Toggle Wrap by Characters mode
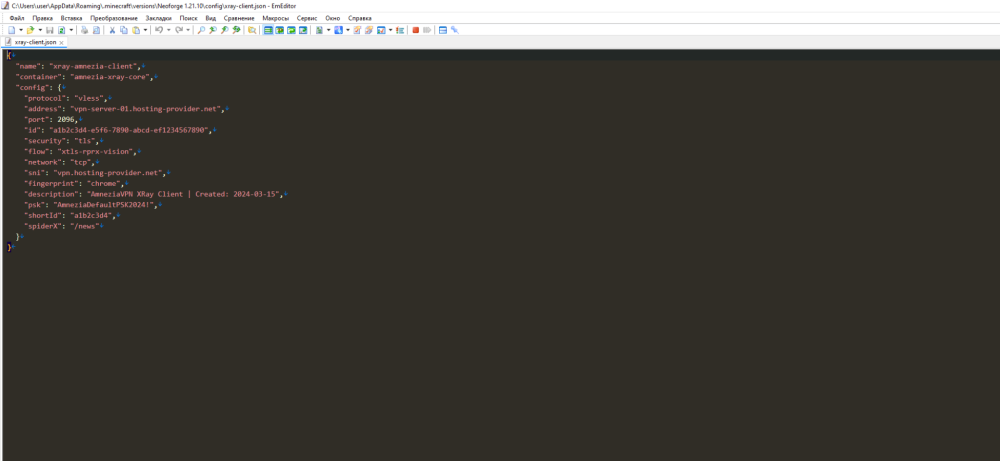Screen dimensions: 1000x461 pyautogui.click(x=279, y=30)
